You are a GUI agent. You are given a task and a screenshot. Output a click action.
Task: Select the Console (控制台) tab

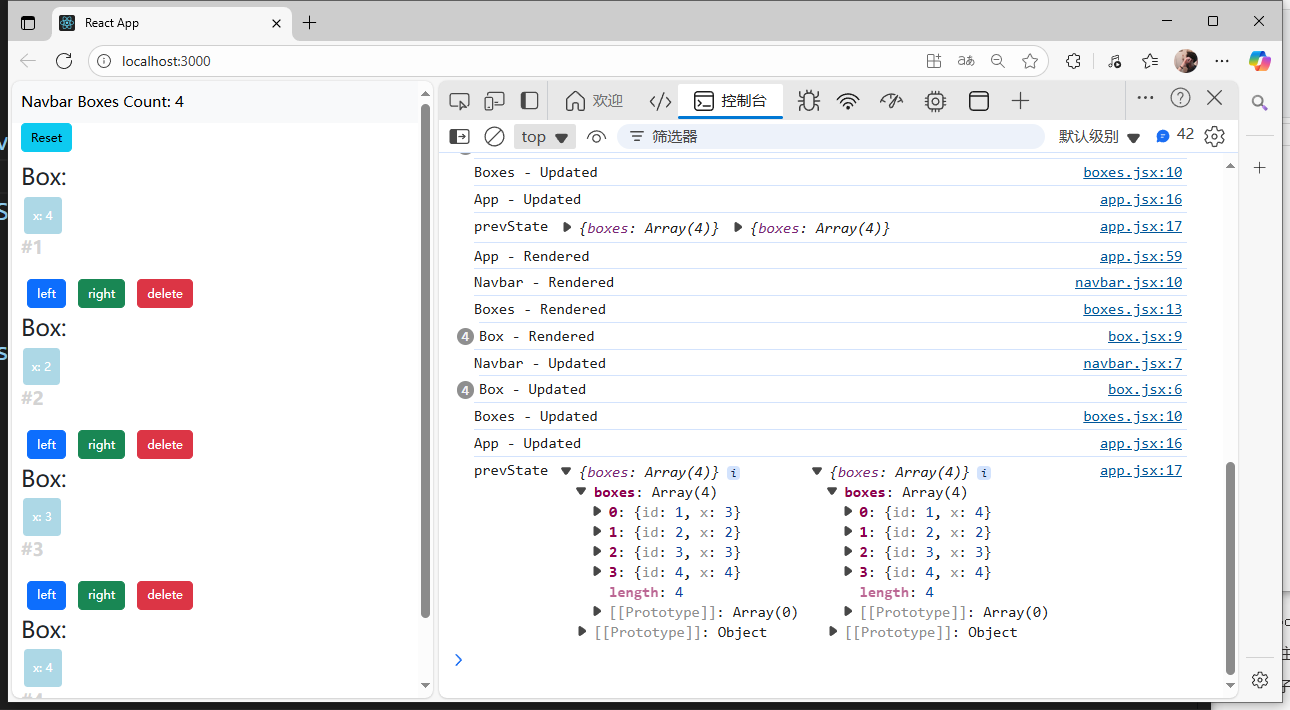[730, 101]
